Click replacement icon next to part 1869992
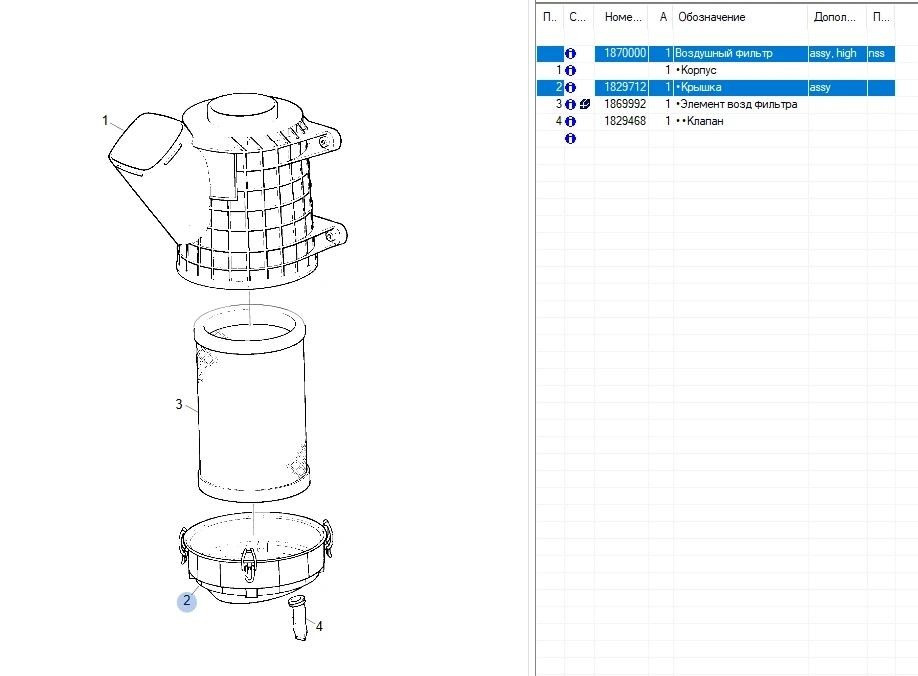918x676 pixels. (x=584, y=104)
